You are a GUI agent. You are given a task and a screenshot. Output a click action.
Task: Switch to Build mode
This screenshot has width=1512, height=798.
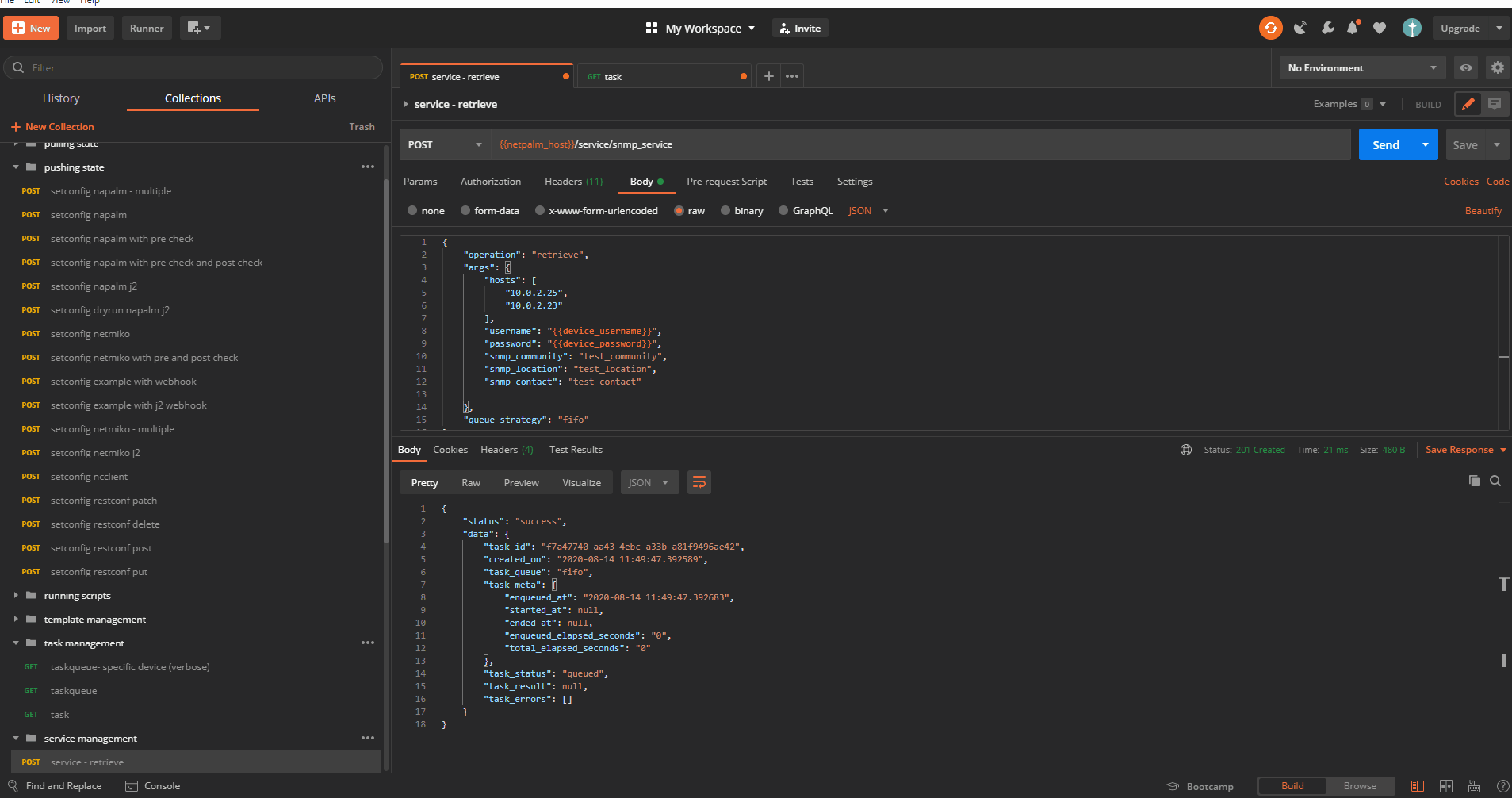pyautogui.click(x=1292, y=786)
